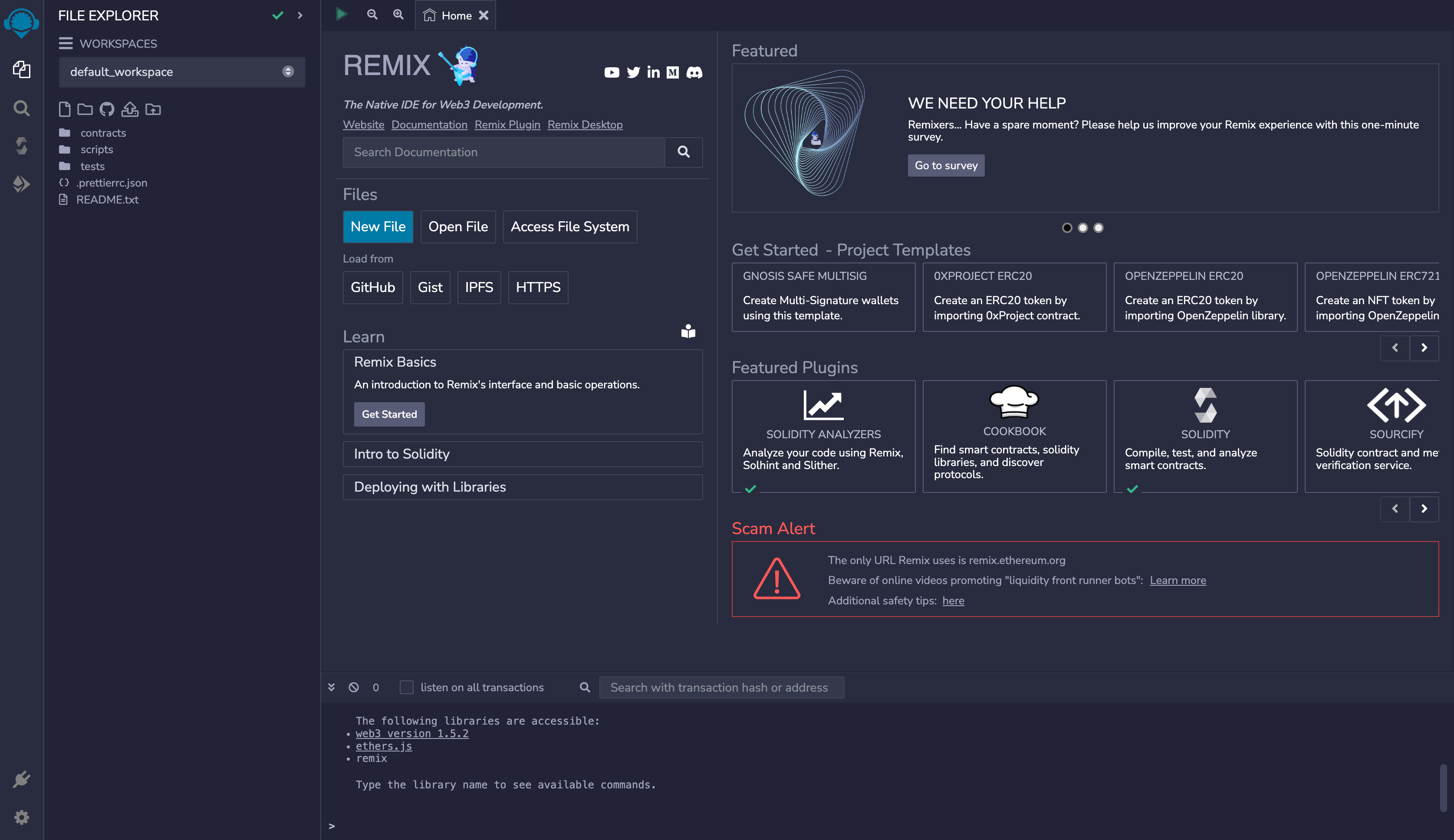
Task: Open the Remix Desktop link
Action: pyautogui.click(x=585, y=125)
